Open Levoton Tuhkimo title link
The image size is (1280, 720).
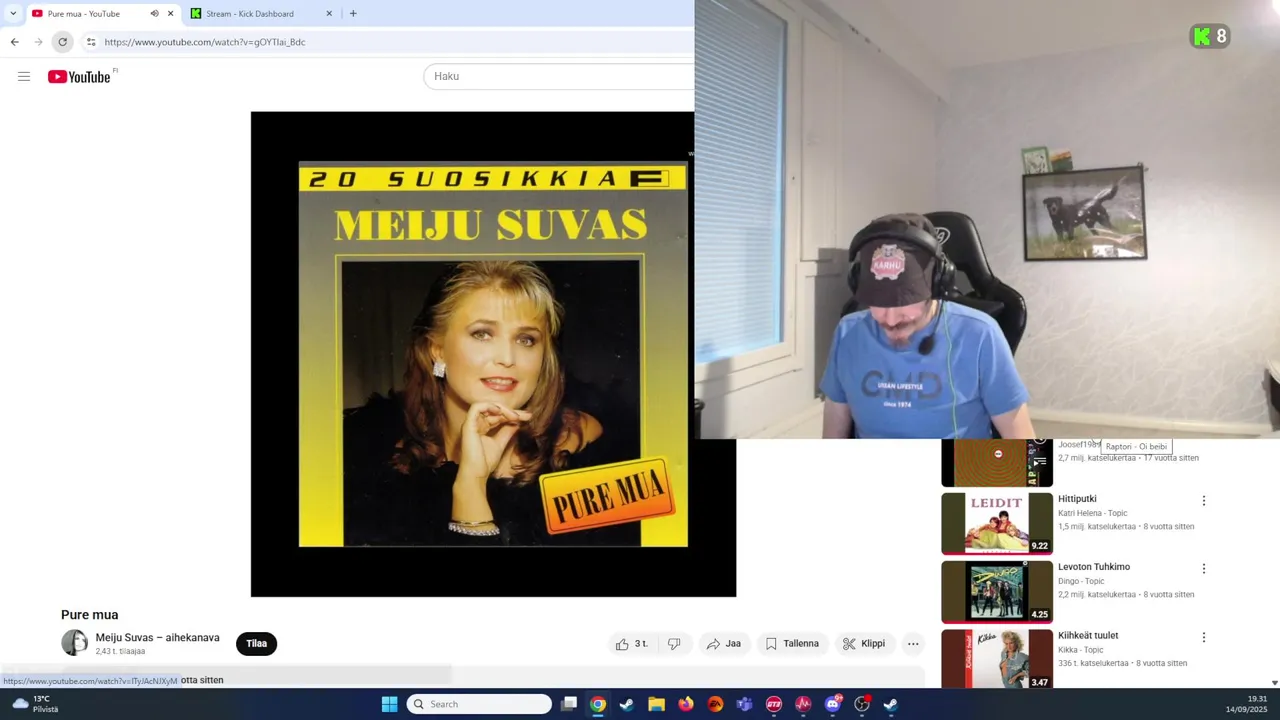pyautogui.click(x=1094, y=567)
